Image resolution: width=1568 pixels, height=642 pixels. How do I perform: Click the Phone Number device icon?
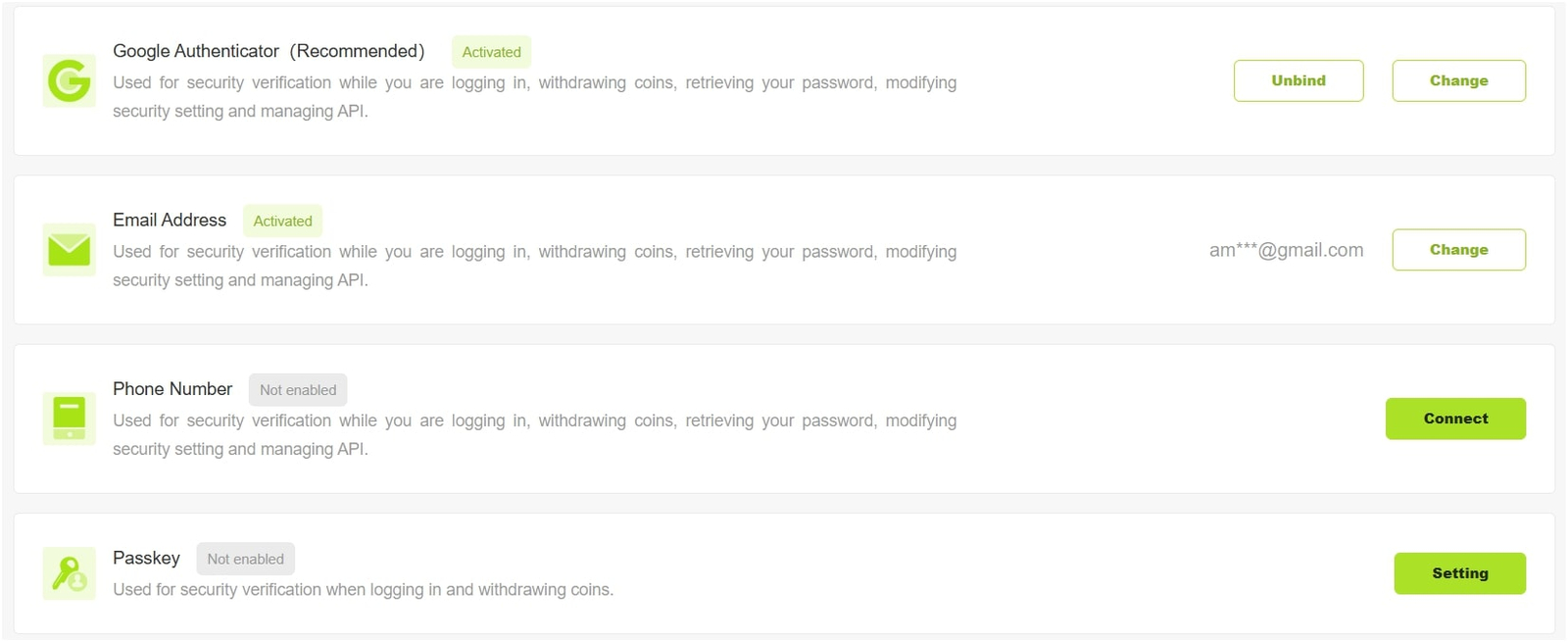(x=69, y=419)
